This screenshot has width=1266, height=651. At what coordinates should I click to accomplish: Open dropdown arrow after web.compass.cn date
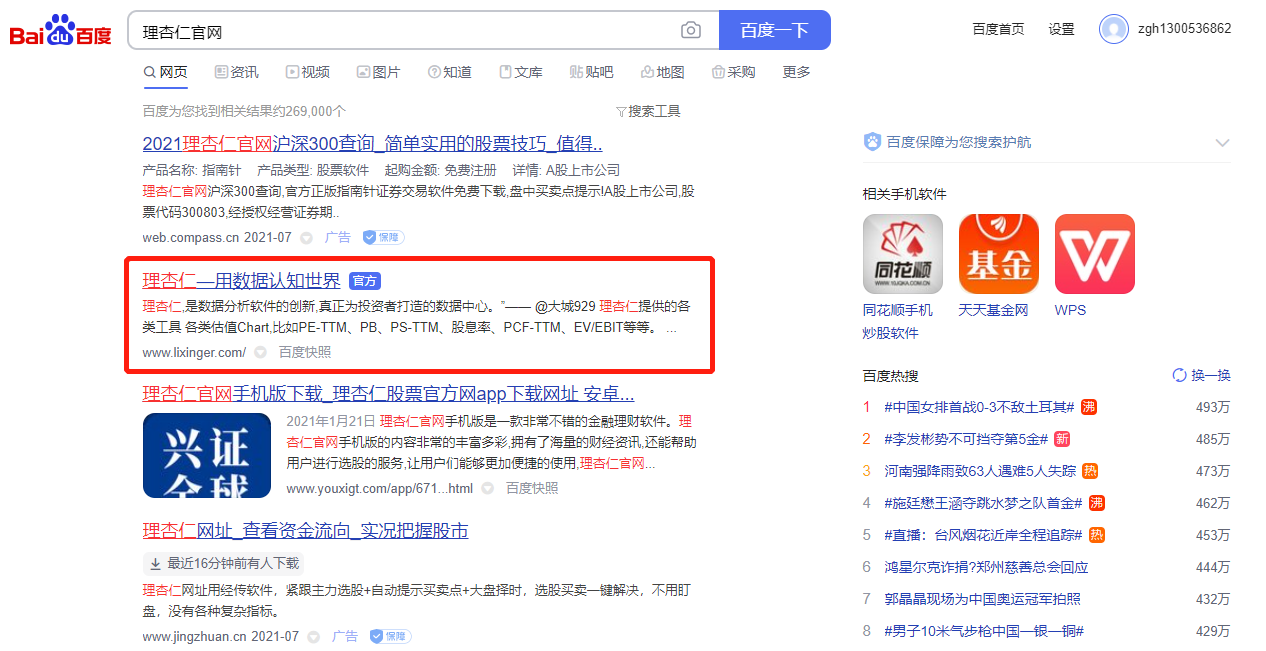(307, 238)
